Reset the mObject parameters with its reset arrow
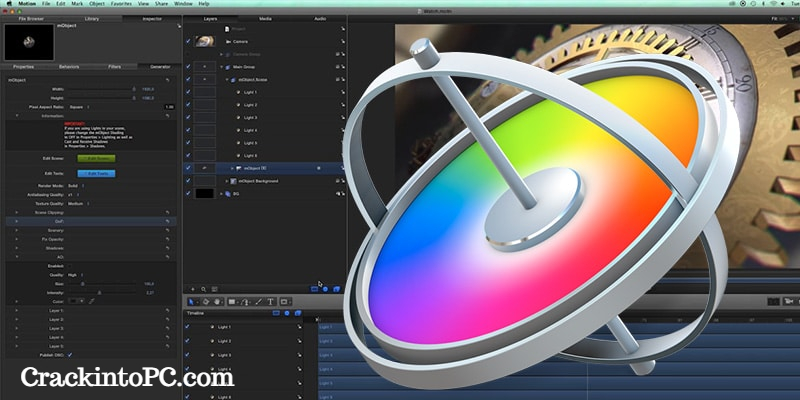Viewport: 800px width, 400px height. point(167,80)
